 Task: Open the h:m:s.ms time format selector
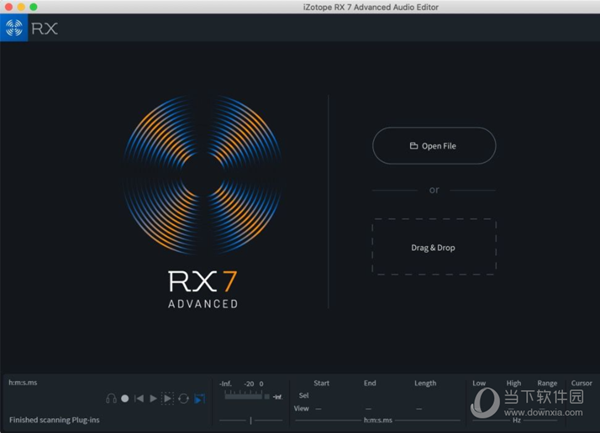(x=378, y=420)
